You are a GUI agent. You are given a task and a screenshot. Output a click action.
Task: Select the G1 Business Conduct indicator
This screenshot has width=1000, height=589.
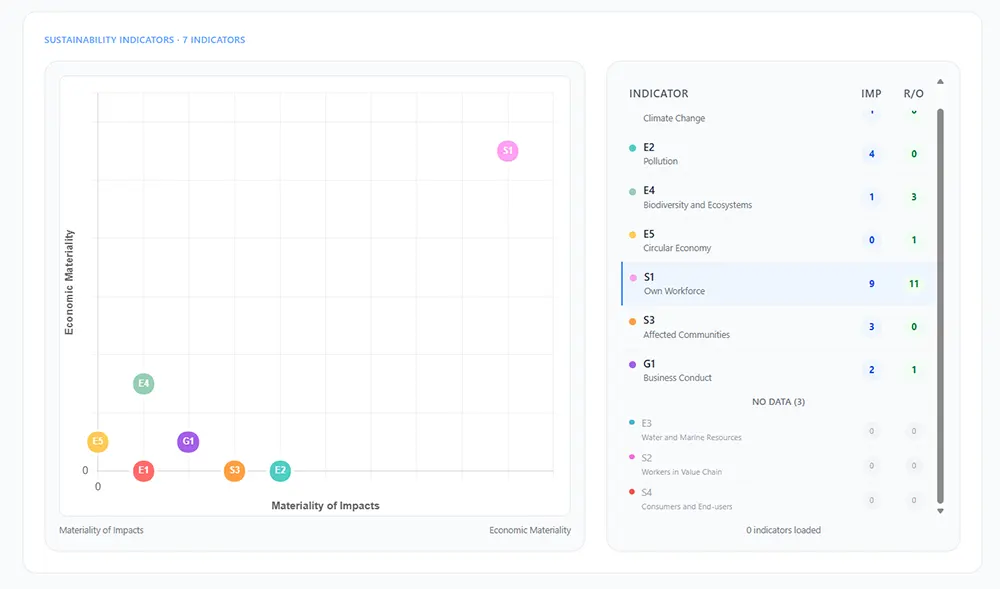coord(740,370)
